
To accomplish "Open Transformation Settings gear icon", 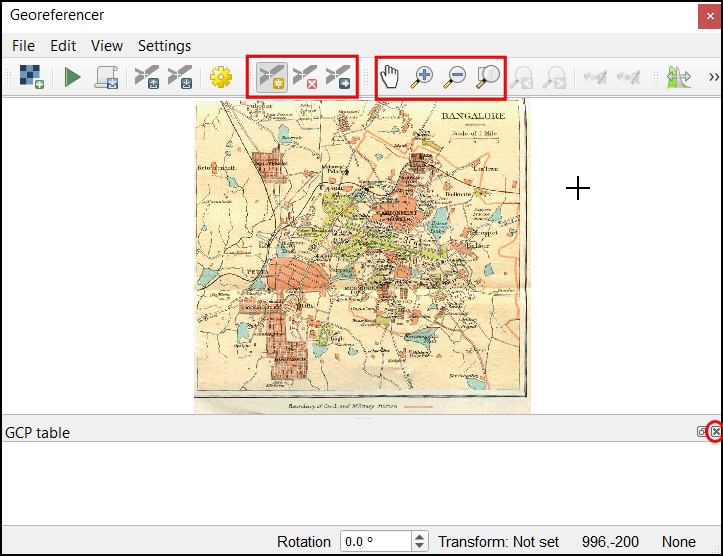I will [221, 77].
